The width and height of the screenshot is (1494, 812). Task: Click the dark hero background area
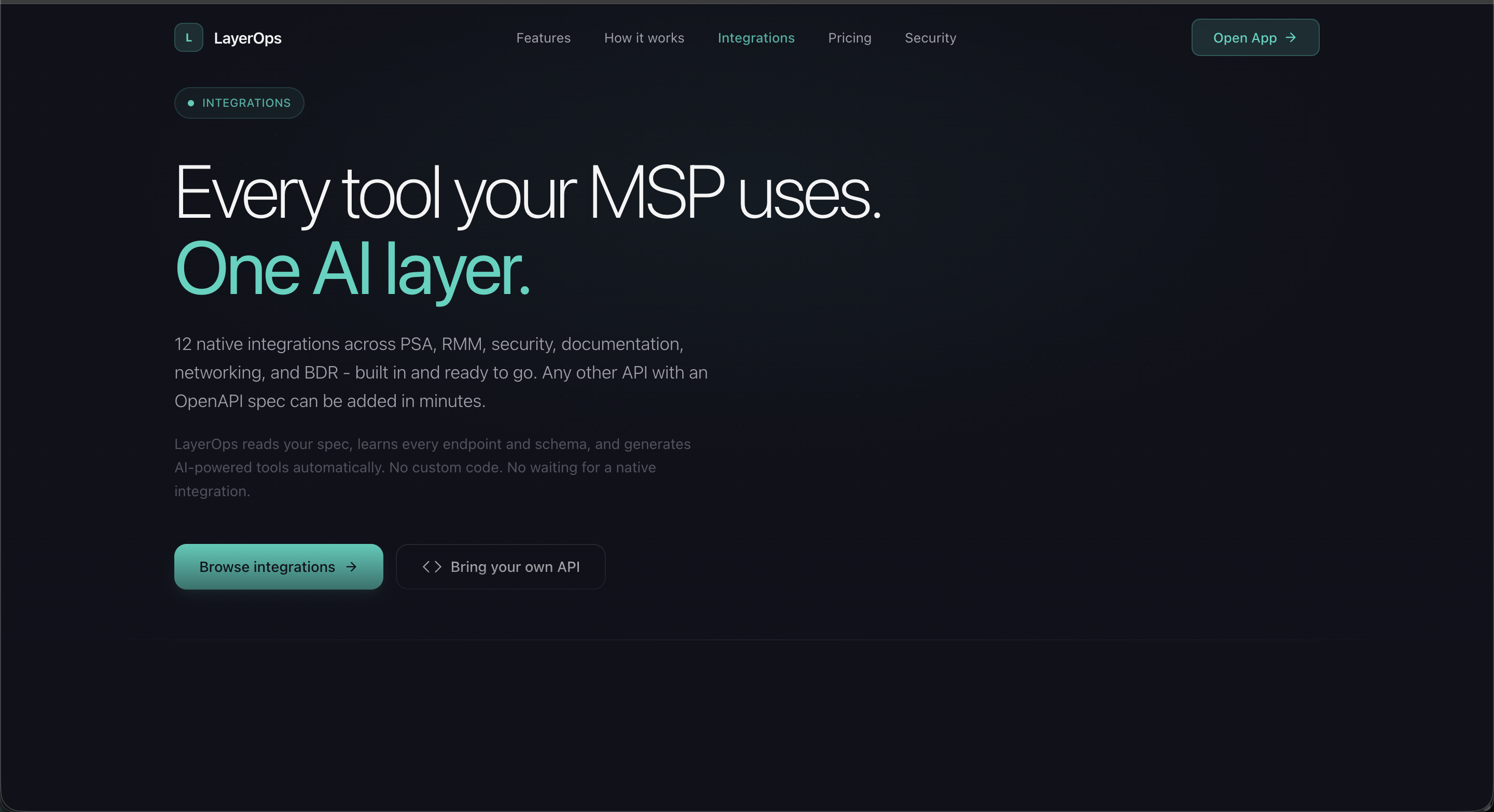point(1102,405)
